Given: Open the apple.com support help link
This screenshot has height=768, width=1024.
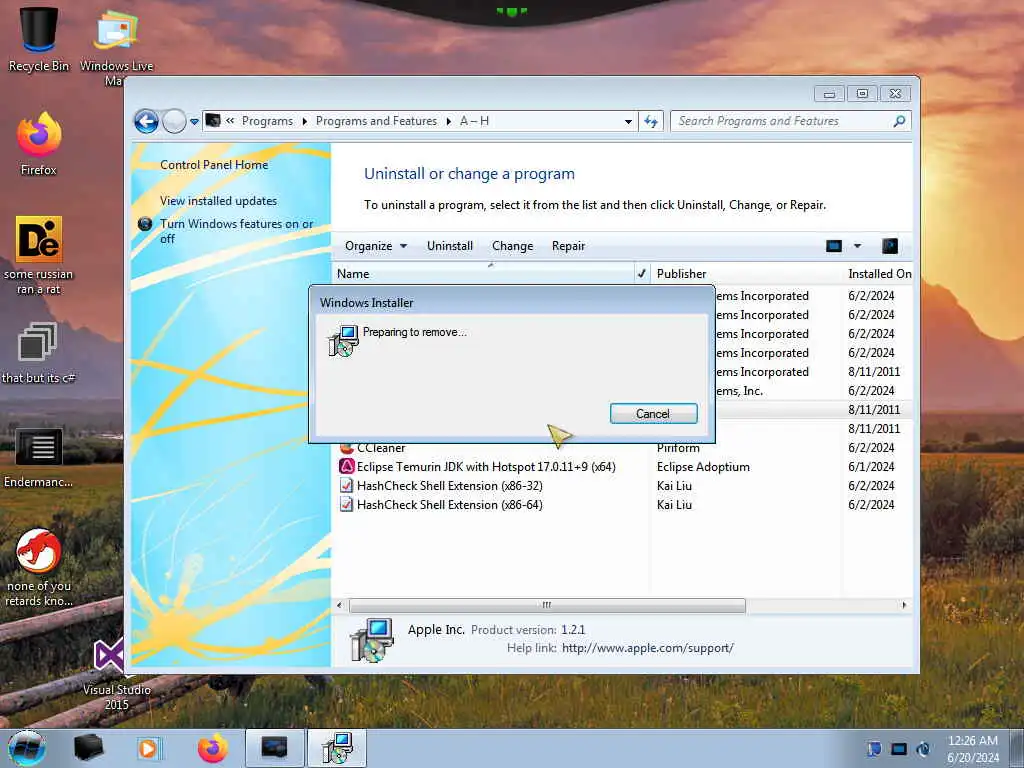Looking at the screenshot, I should [648, 648].
